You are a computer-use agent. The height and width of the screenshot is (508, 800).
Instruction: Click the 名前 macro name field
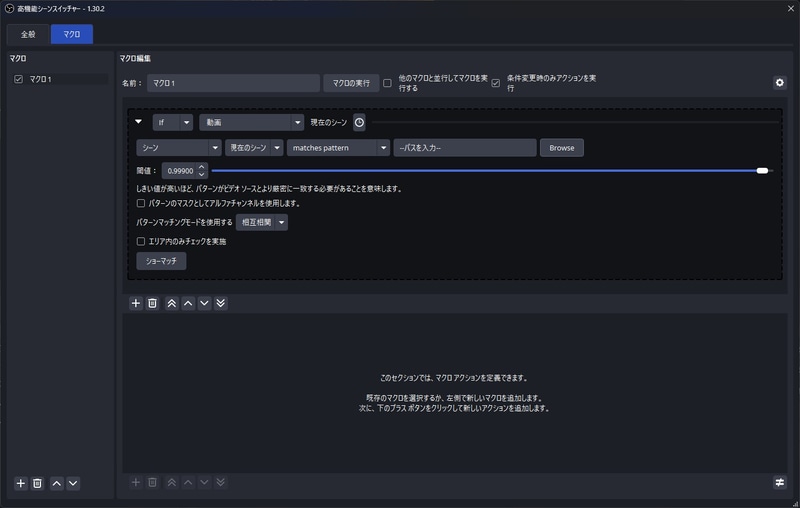tap(234, 83)
